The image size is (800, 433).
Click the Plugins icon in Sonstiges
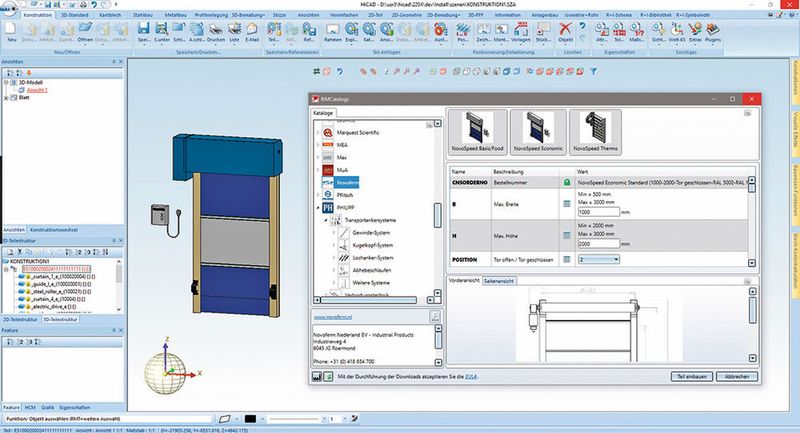(x=712, y=29)
